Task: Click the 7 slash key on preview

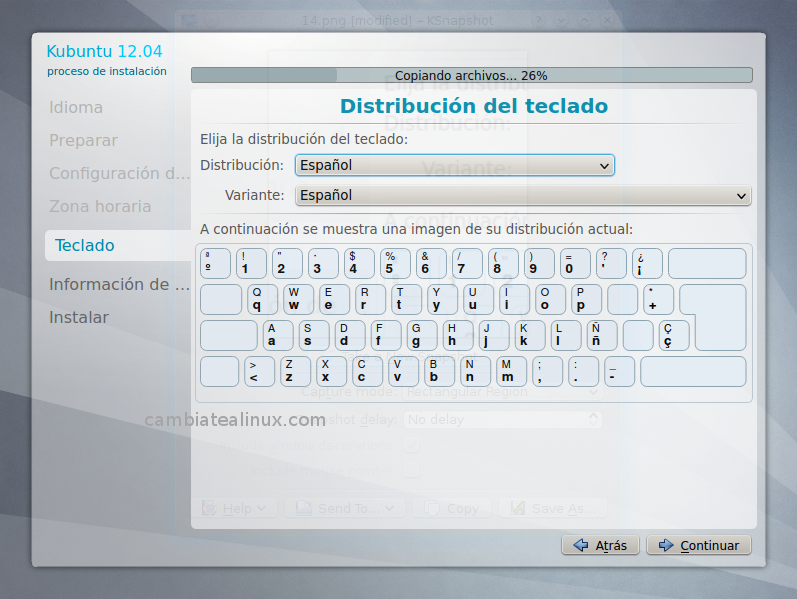Action: (467, 263)
